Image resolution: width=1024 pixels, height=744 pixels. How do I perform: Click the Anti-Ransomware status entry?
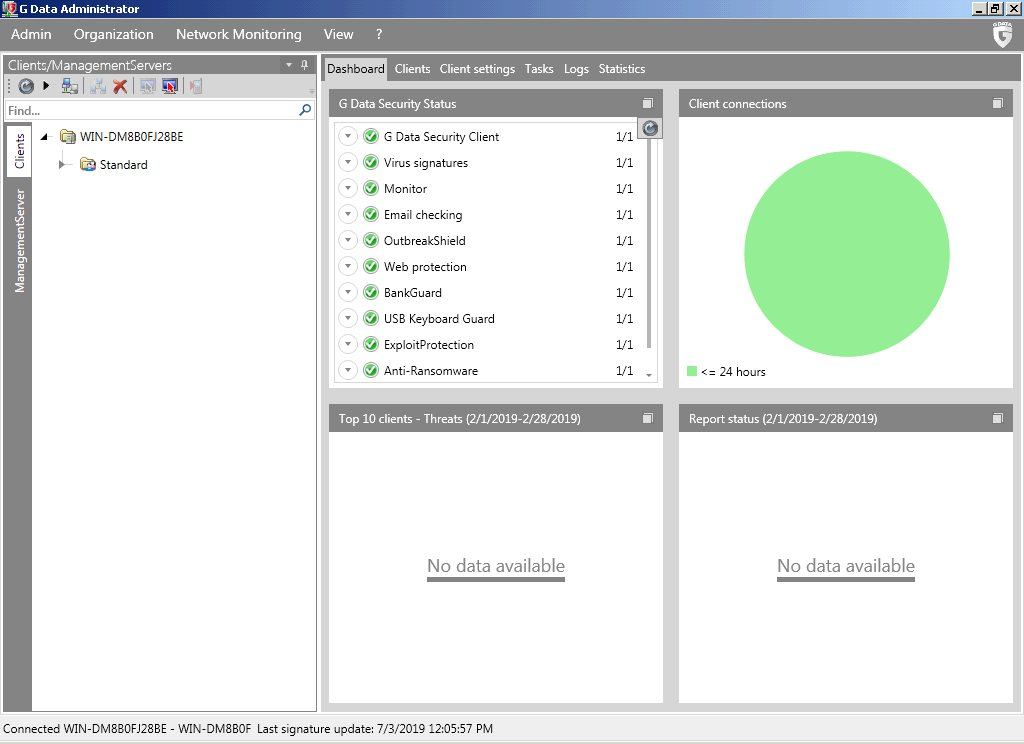click(431, 371)
